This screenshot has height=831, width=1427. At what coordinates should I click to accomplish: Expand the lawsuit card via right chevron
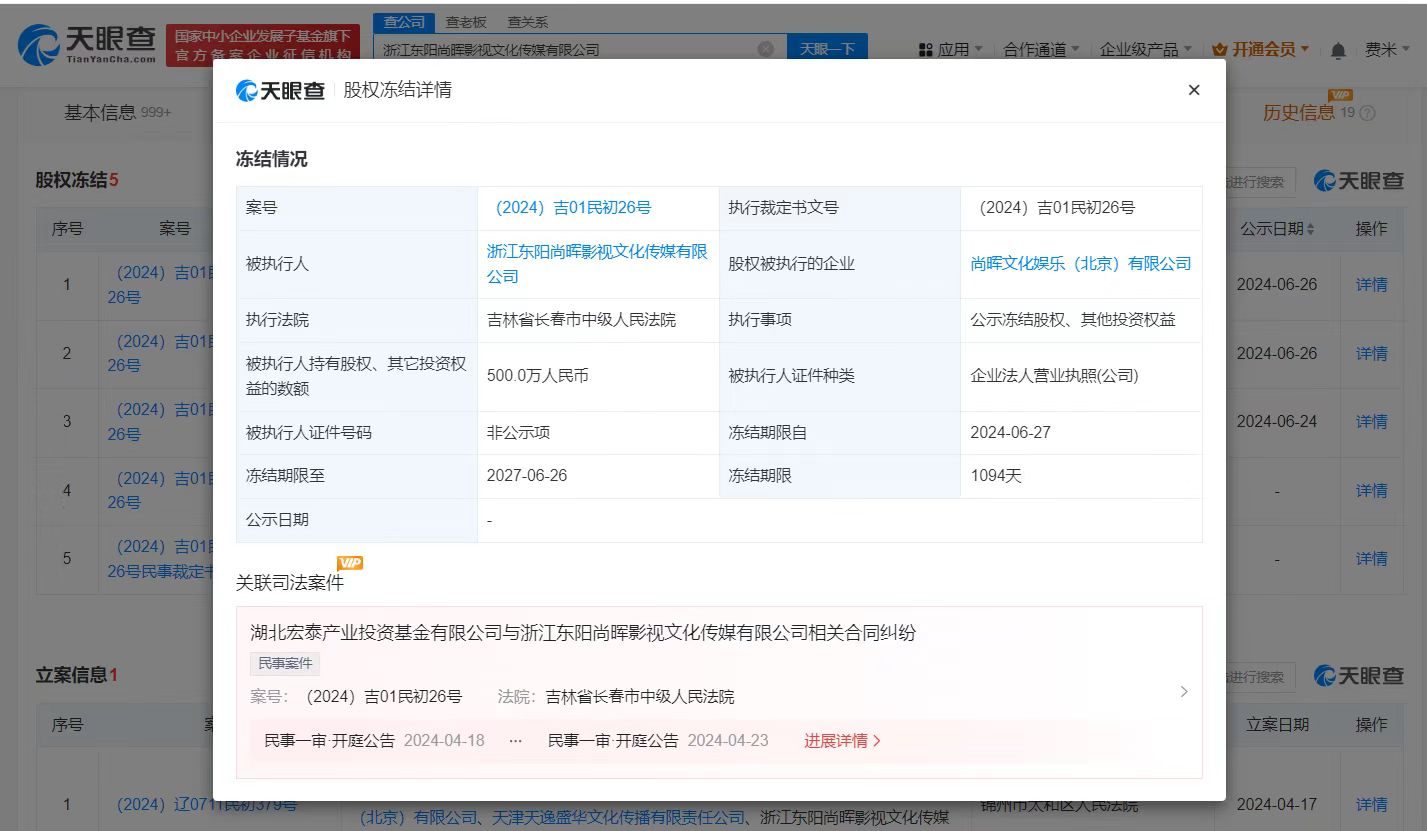[x=1184, y=691]
